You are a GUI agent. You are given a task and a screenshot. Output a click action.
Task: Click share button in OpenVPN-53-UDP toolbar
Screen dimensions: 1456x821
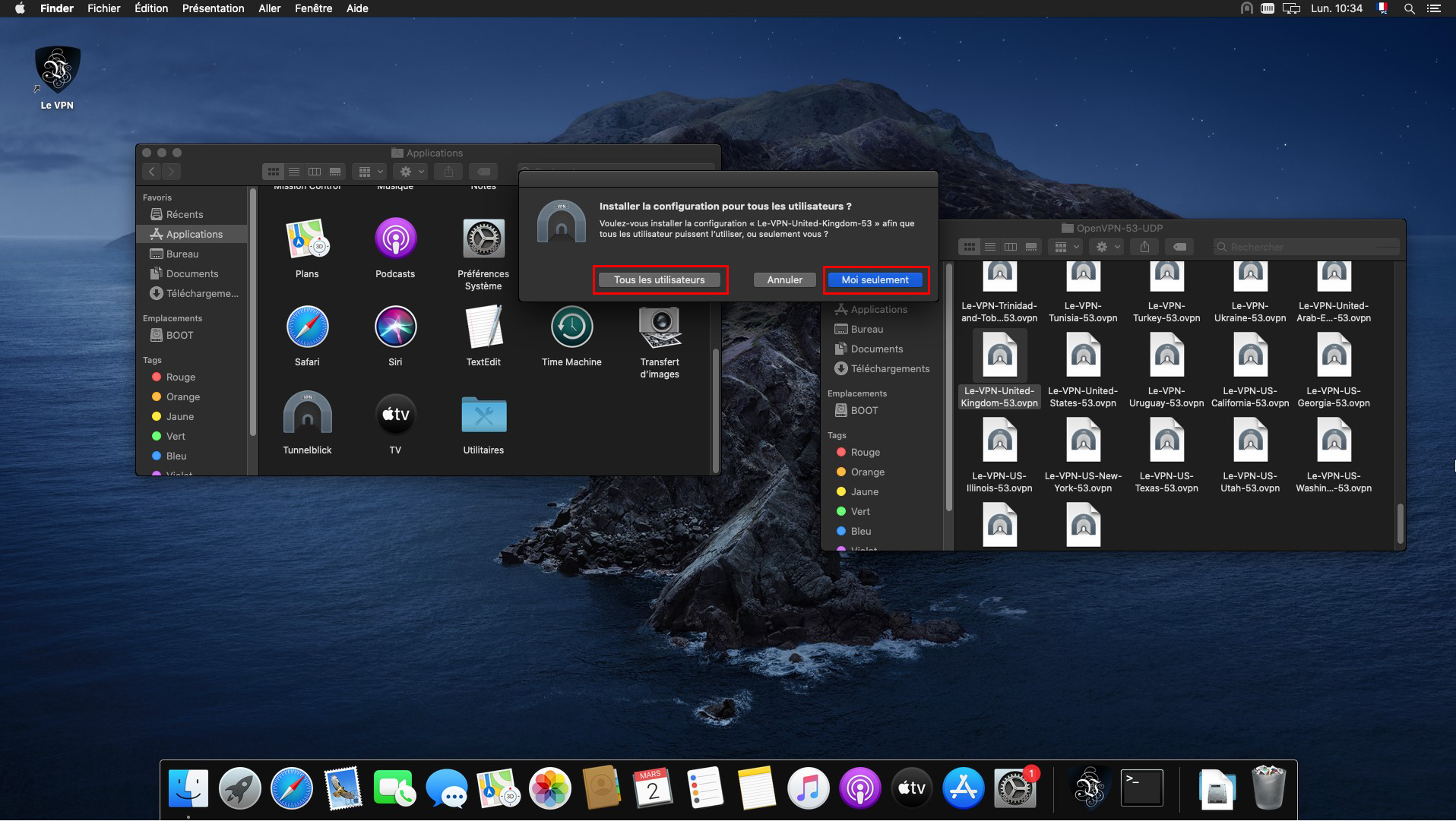(1144, 247)
